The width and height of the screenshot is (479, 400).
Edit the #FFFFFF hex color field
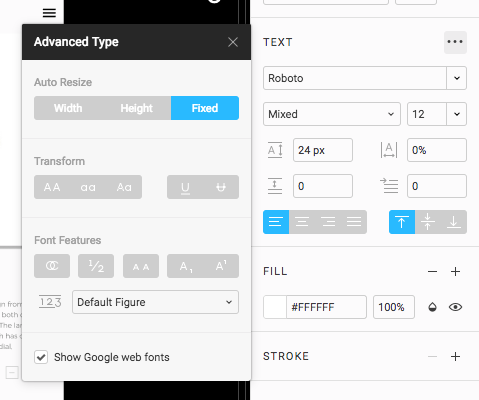point(327,307)
